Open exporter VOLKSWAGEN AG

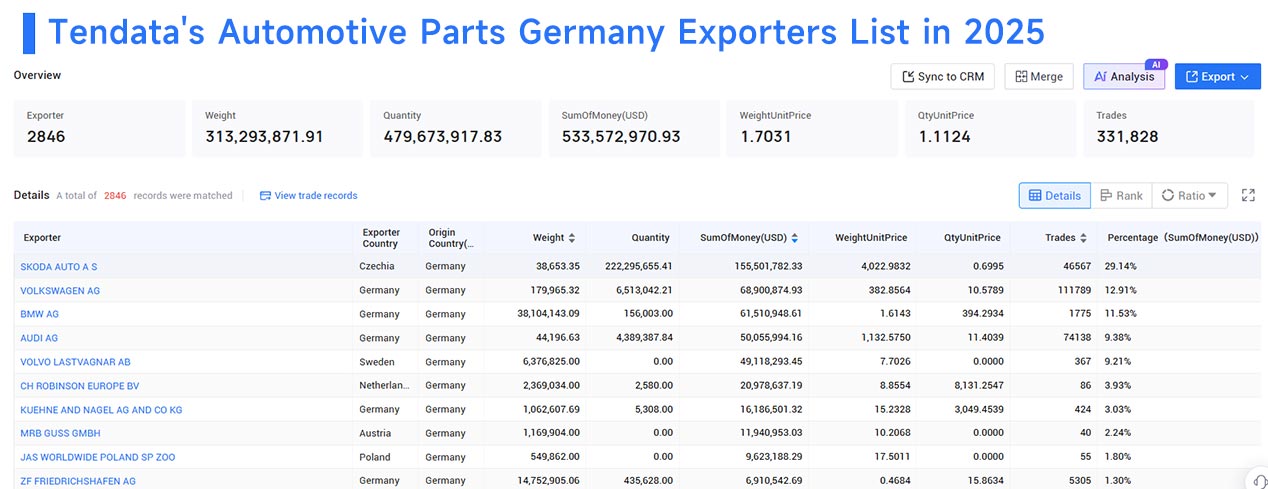pos(60,291)
